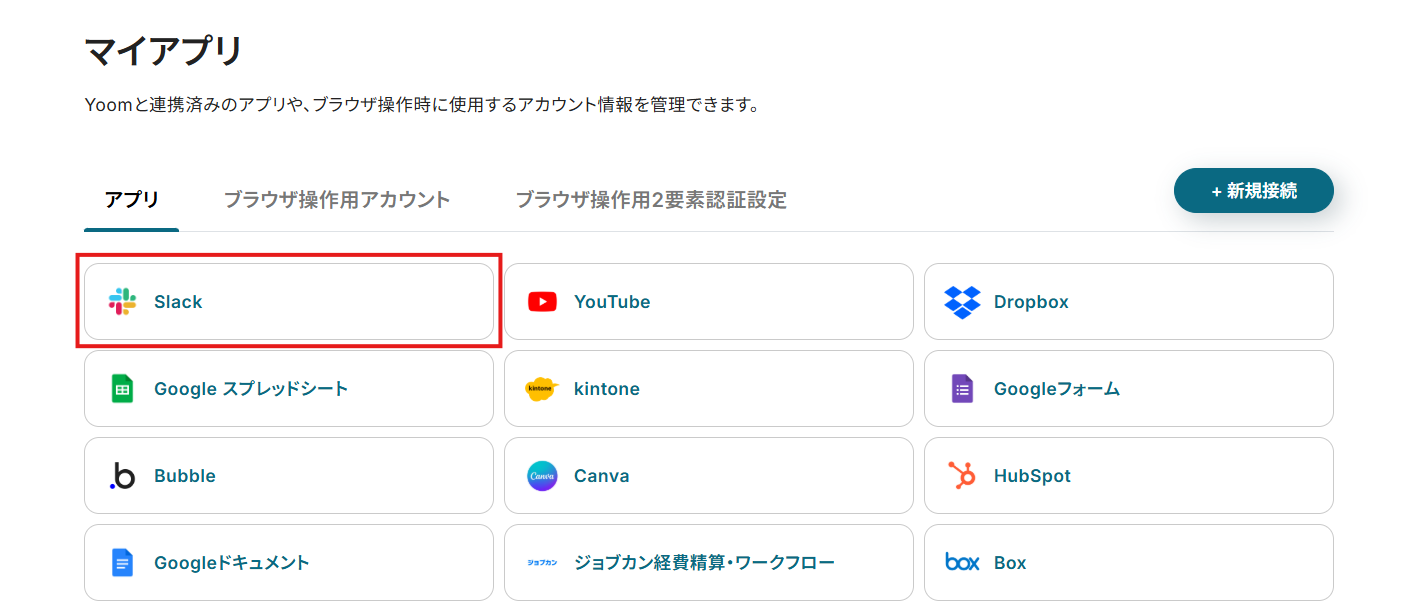Screen dimensions: 1421x609
Task: Click the Google Docs blue icon
Action: (122, 563)
